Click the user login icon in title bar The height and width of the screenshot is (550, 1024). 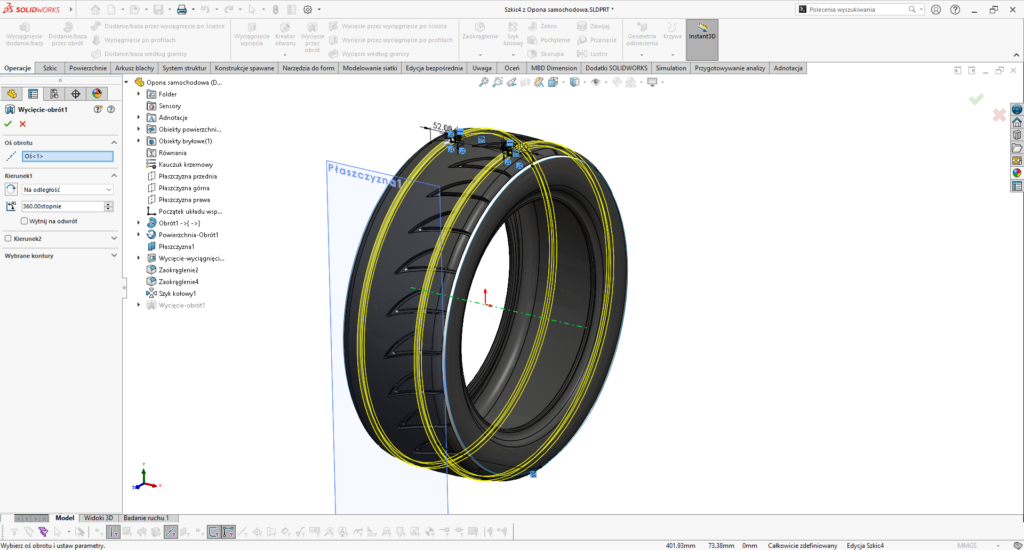(936, 10)
